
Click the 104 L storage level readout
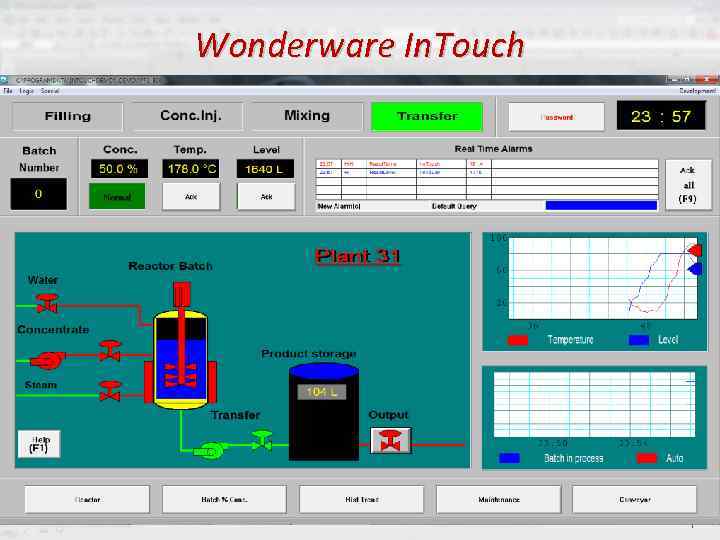(321, 392)
